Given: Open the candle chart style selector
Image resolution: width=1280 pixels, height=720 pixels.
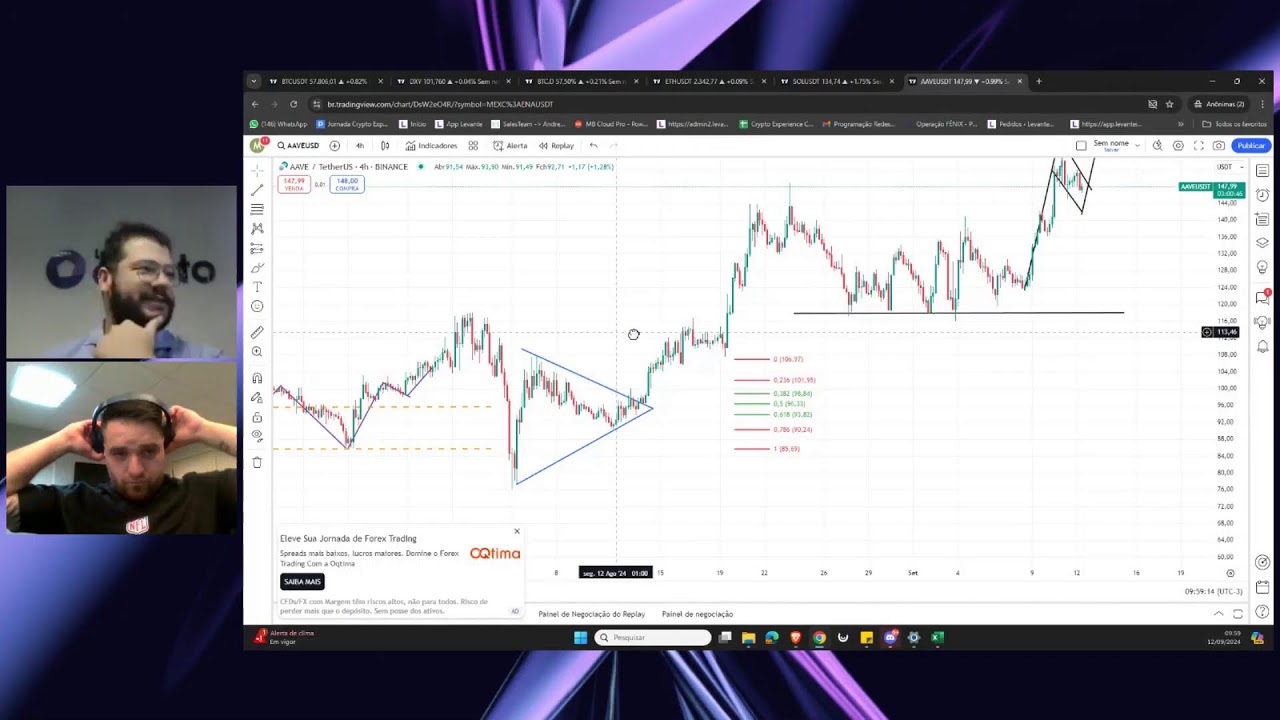Looking at the screenshot, I should click(x=385, y=145).
